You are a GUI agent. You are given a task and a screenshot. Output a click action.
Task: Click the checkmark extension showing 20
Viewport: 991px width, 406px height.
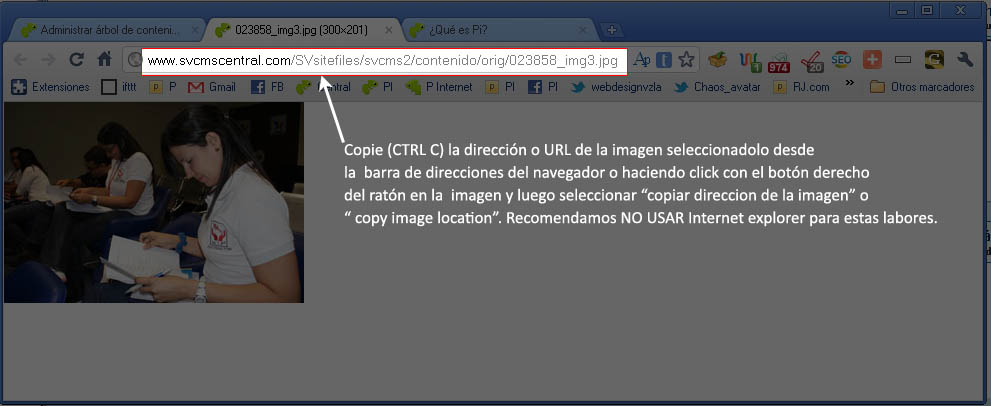pyautogui.click(x=811, y=61)
